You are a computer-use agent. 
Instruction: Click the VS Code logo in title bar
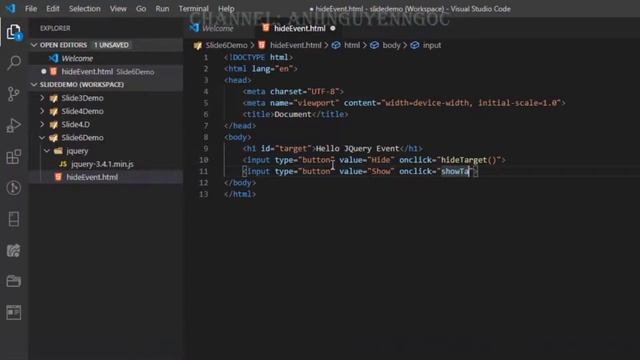tap(10, 8)
